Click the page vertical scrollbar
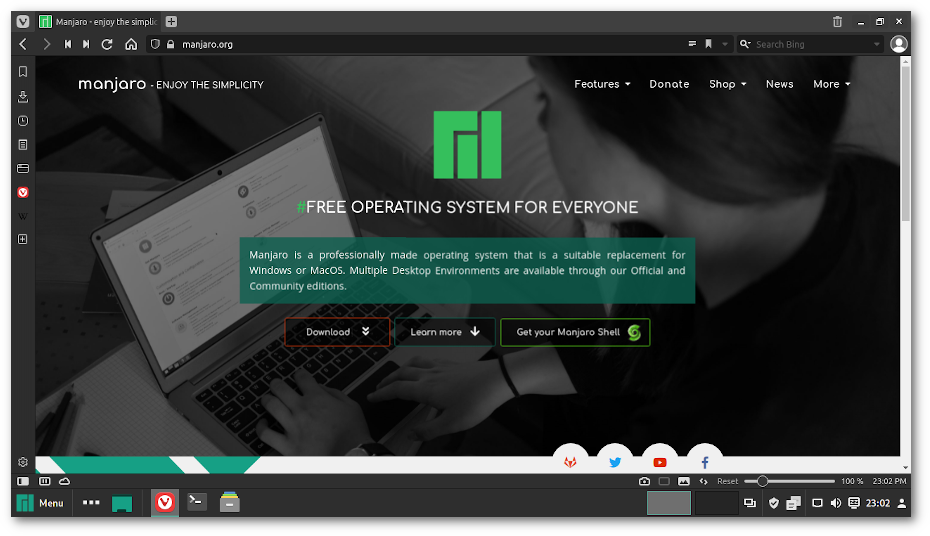Viewport: 930px width, 536px height. pyautogui.click(x=905, y=142)
